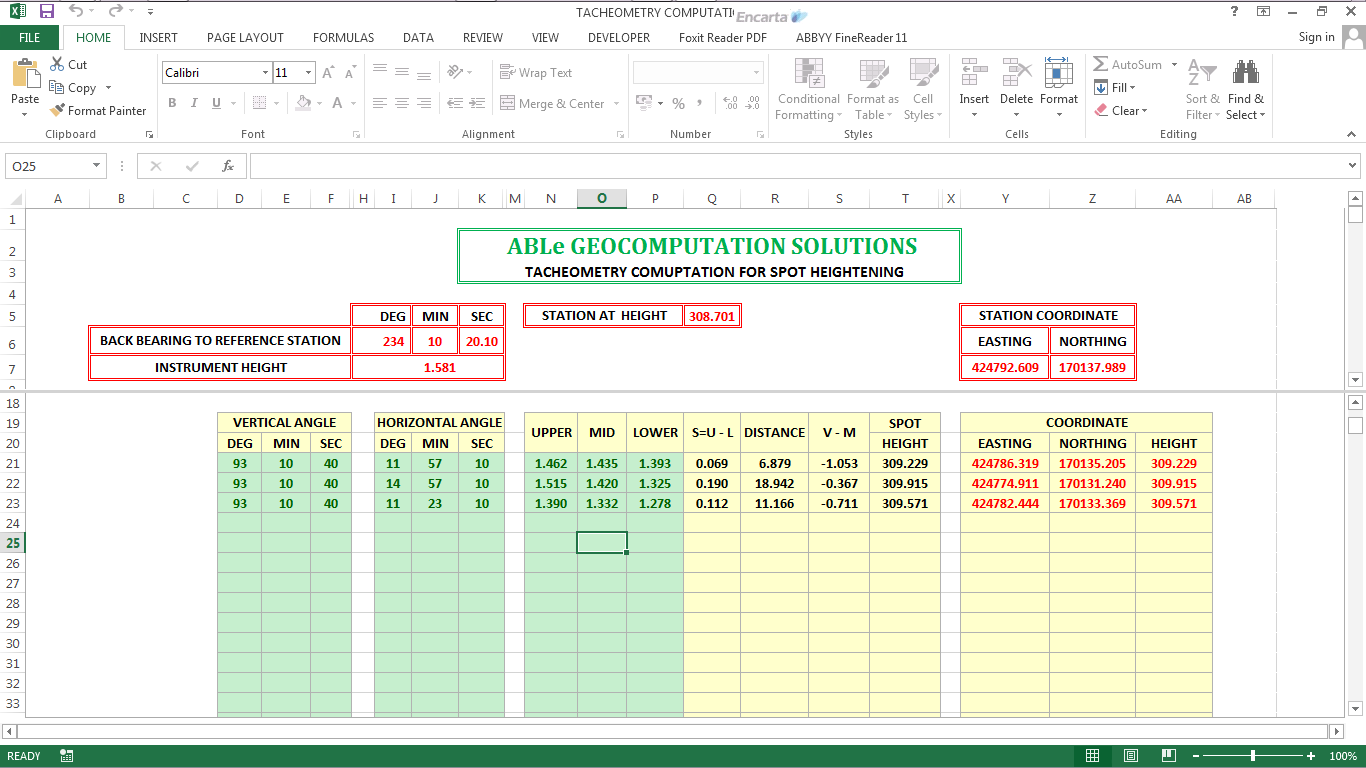Click the AutoSum sigma icon
This screenshot has width=1366, height=768.
(1101, 64)
